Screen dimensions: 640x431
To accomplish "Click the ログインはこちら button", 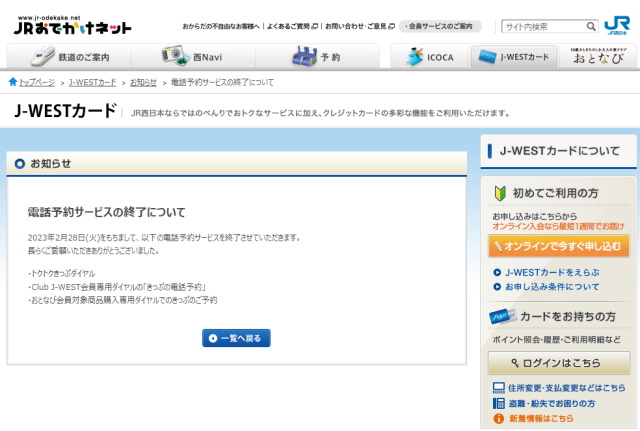I will [559, 363].
